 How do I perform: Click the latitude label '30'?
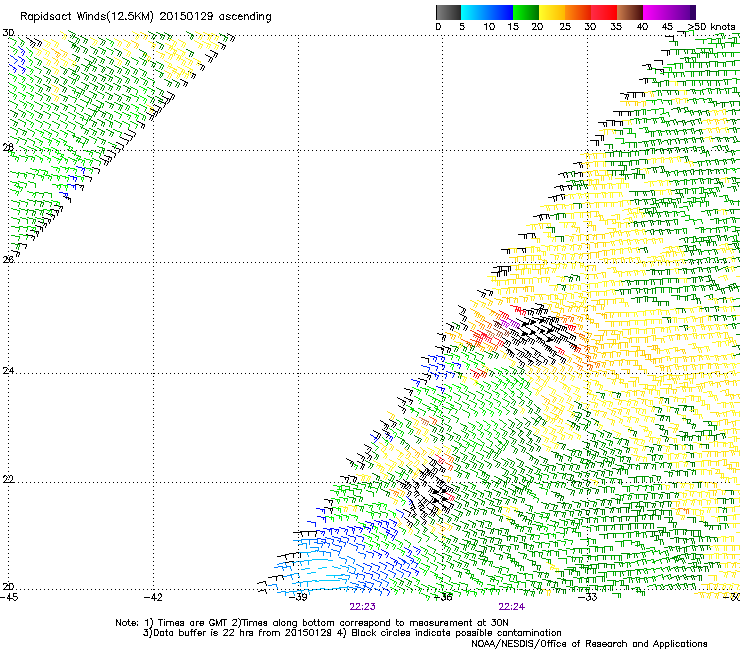tap(8, 33)
